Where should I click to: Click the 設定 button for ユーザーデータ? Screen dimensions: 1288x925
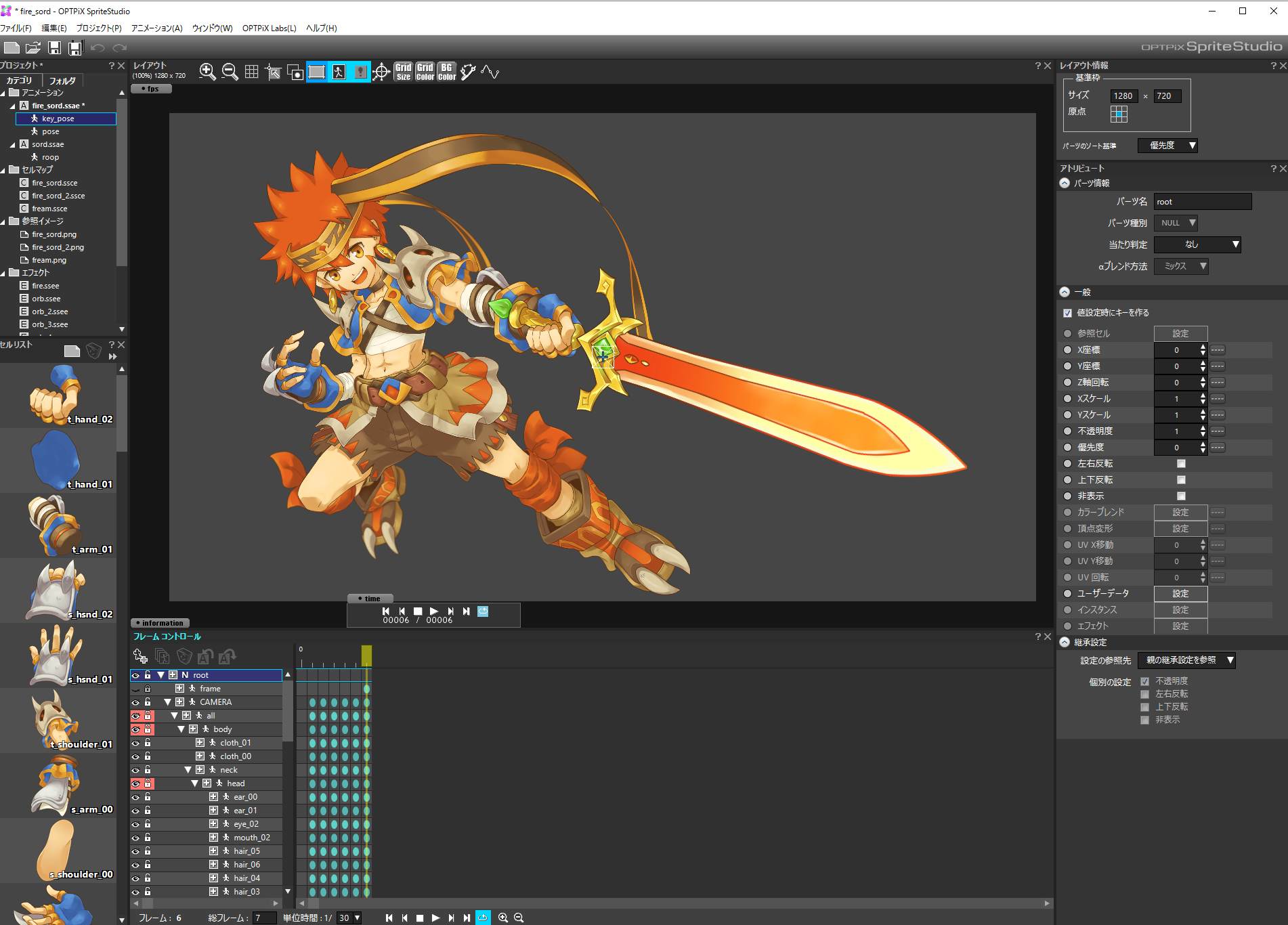(1180, 594)
